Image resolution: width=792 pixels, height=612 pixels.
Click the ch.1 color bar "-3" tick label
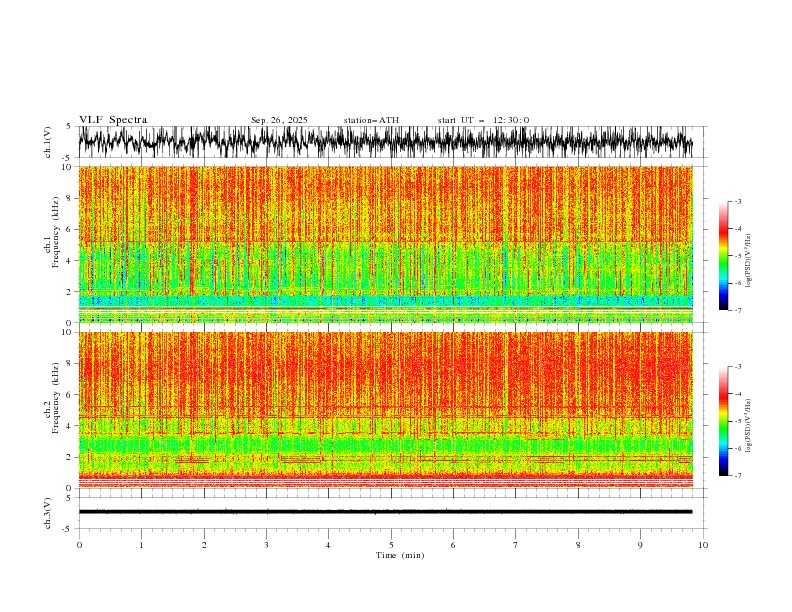pyautogui.click(x=737, y=201)
